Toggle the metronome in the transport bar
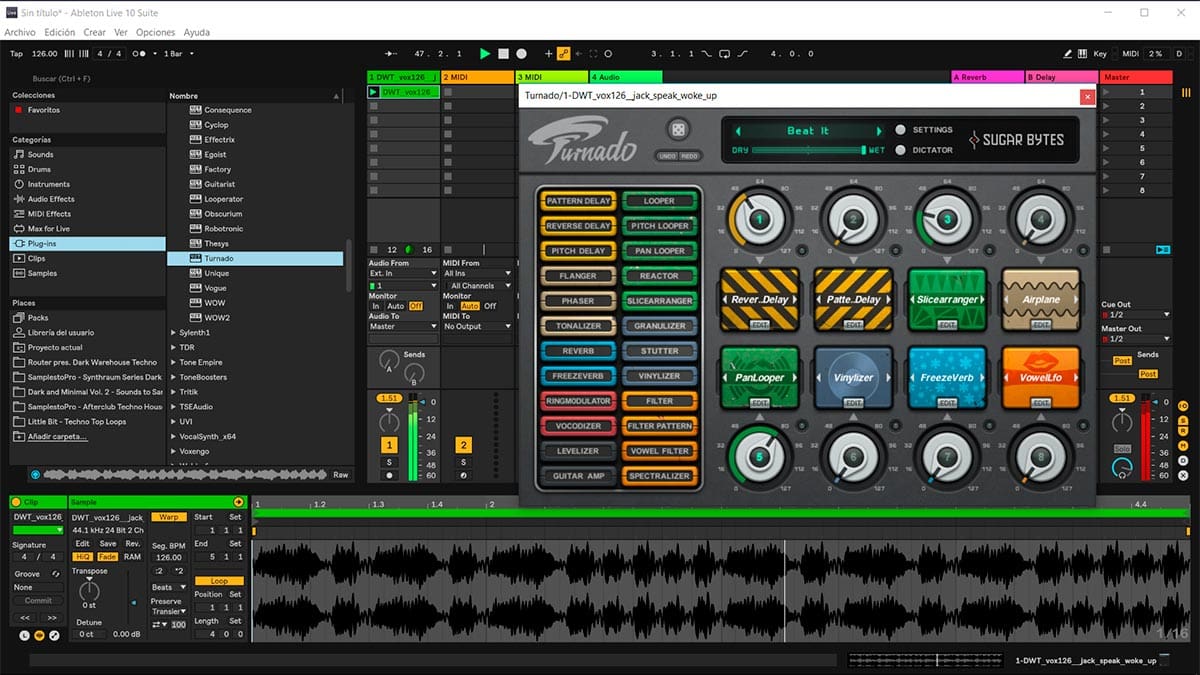Viewport: 1200px width, 675px height. [x=141, y=54]
